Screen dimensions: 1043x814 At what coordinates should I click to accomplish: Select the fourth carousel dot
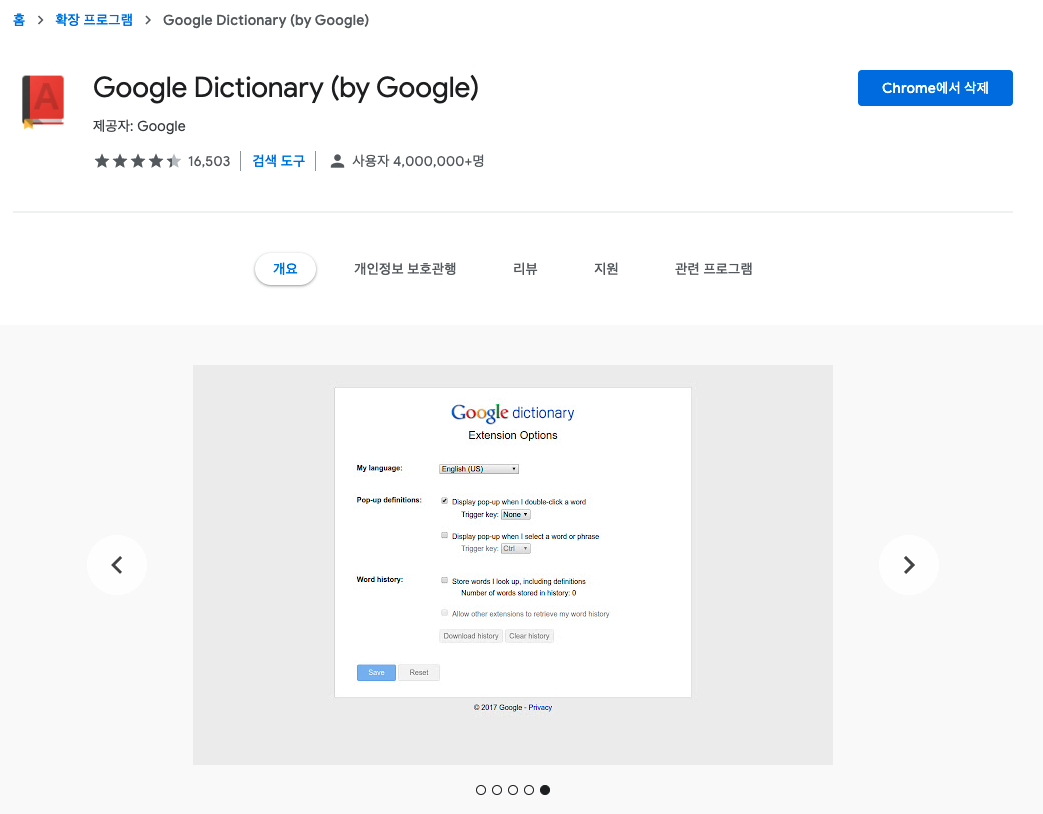pos(529,790)
